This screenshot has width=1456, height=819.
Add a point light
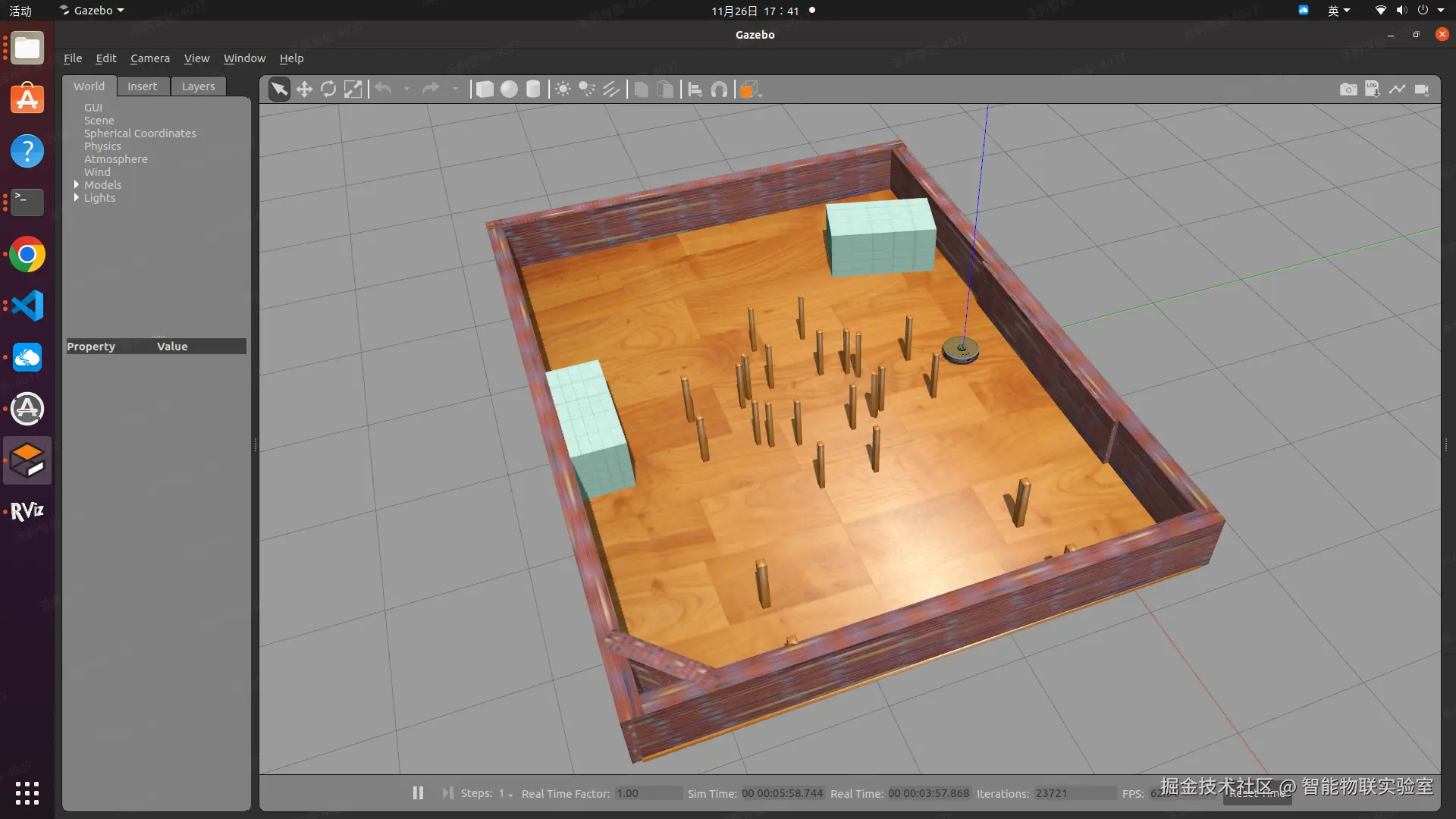pos(563,89)
